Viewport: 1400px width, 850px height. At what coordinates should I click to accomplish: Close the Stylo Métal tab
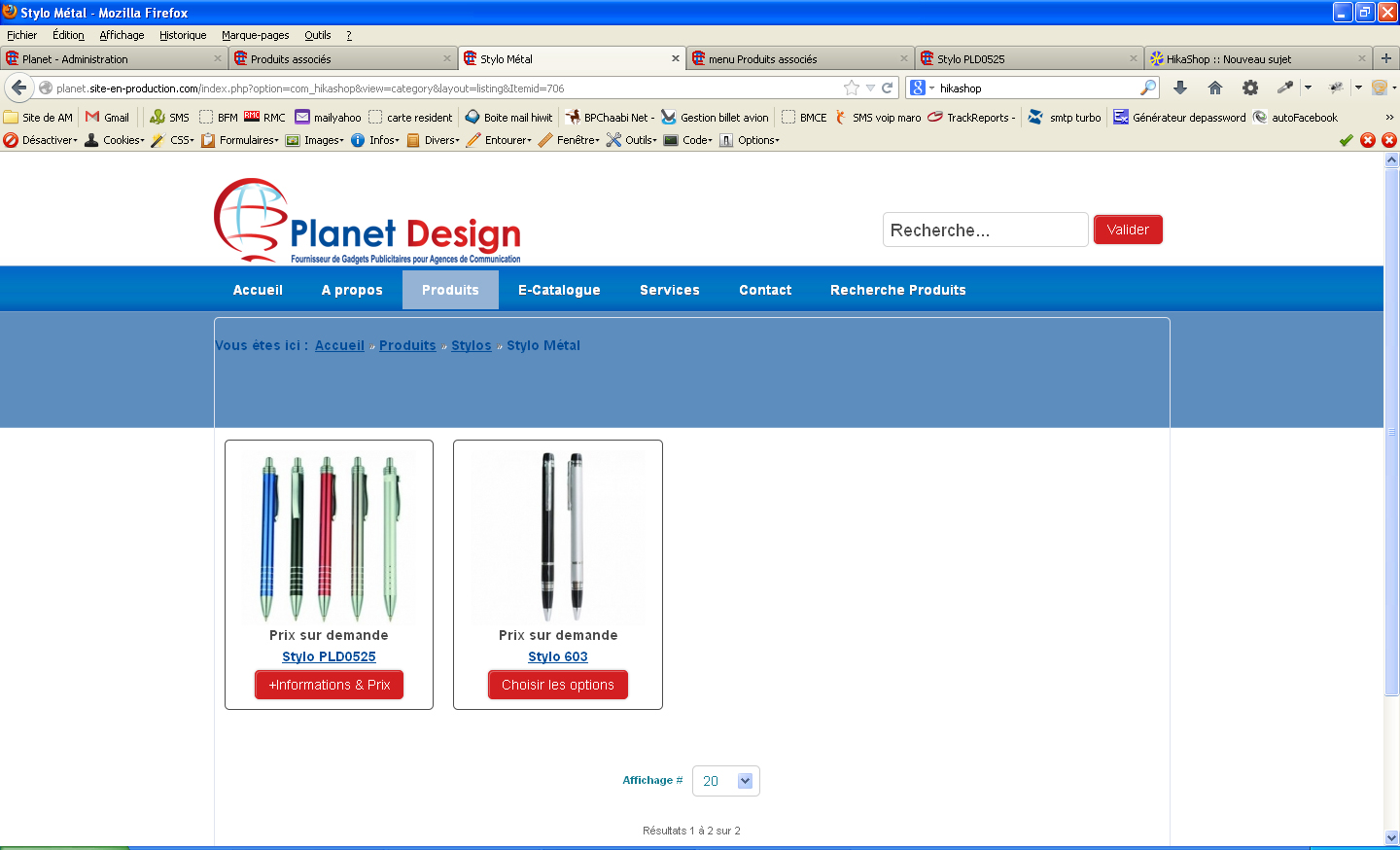point(676,58)
